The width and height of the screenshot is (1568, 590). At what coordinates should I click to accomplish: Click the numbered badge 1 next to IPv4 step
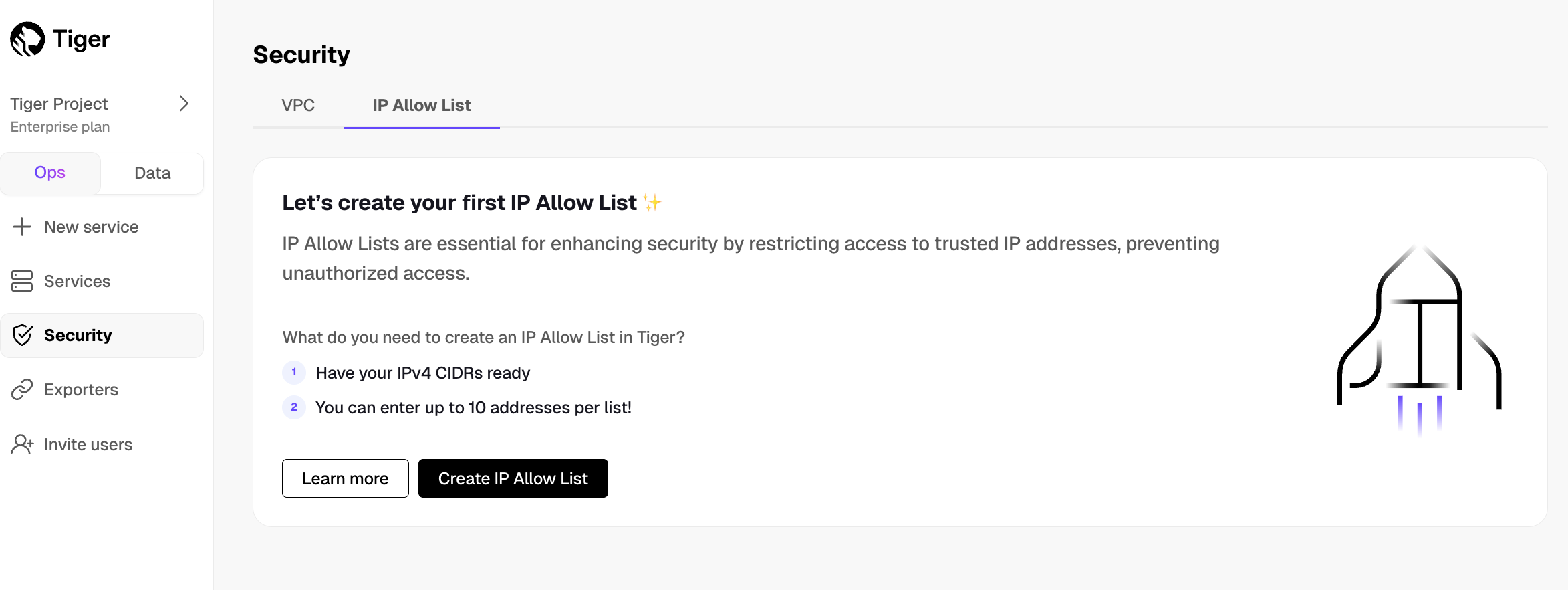click(x=294, y=373)
